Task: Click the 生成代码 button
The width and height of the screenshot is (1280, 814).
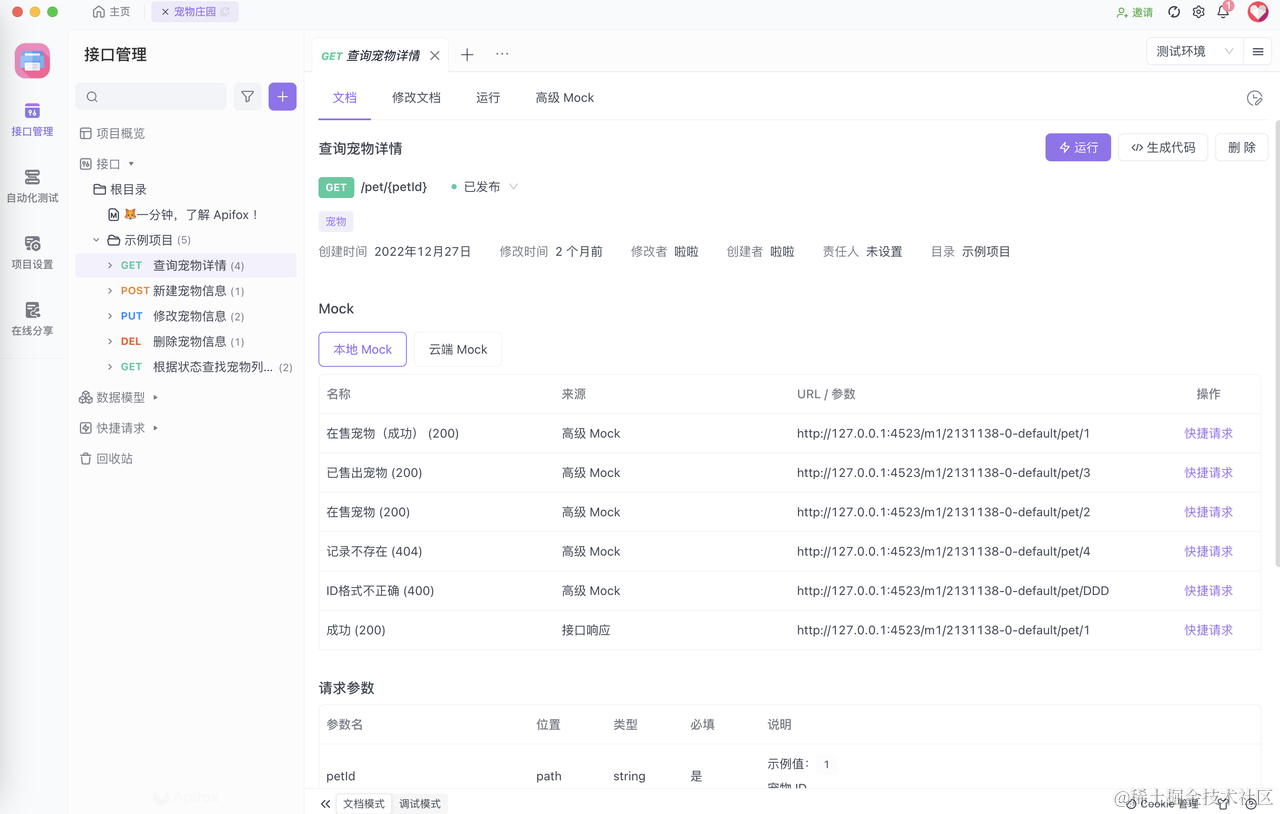Action: pos(1162,146)
